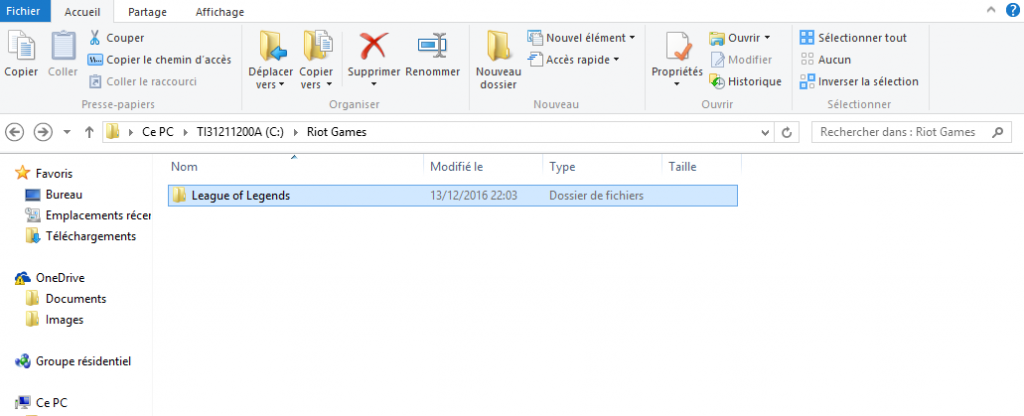
Task: Click the Propriétés icon
Action: click(x=677, y=47)
